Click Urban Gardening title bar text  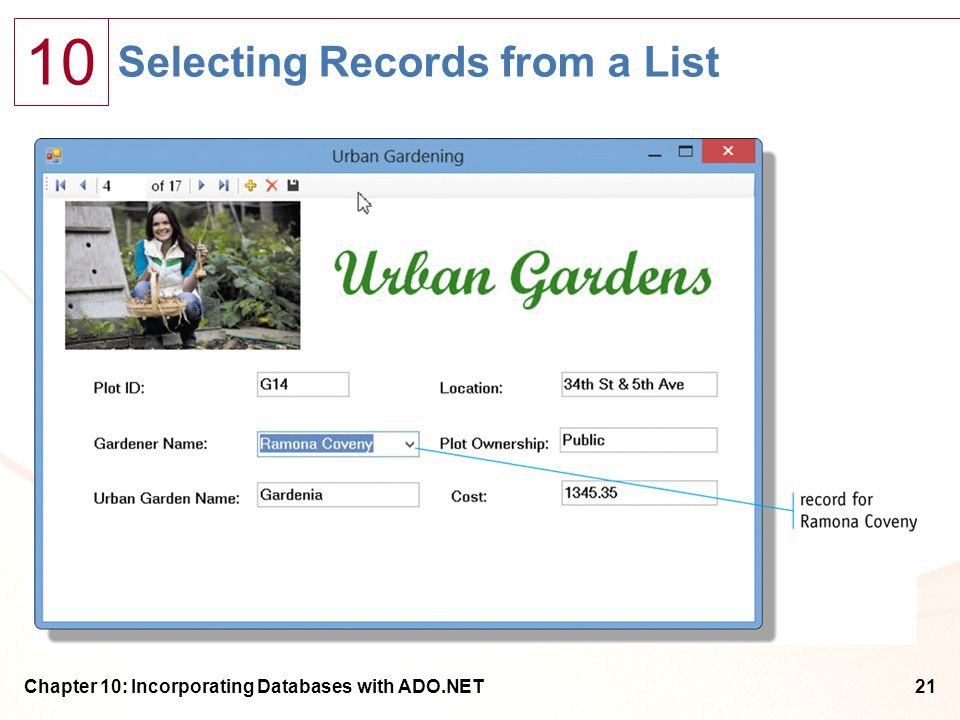(x=398, y=156)
